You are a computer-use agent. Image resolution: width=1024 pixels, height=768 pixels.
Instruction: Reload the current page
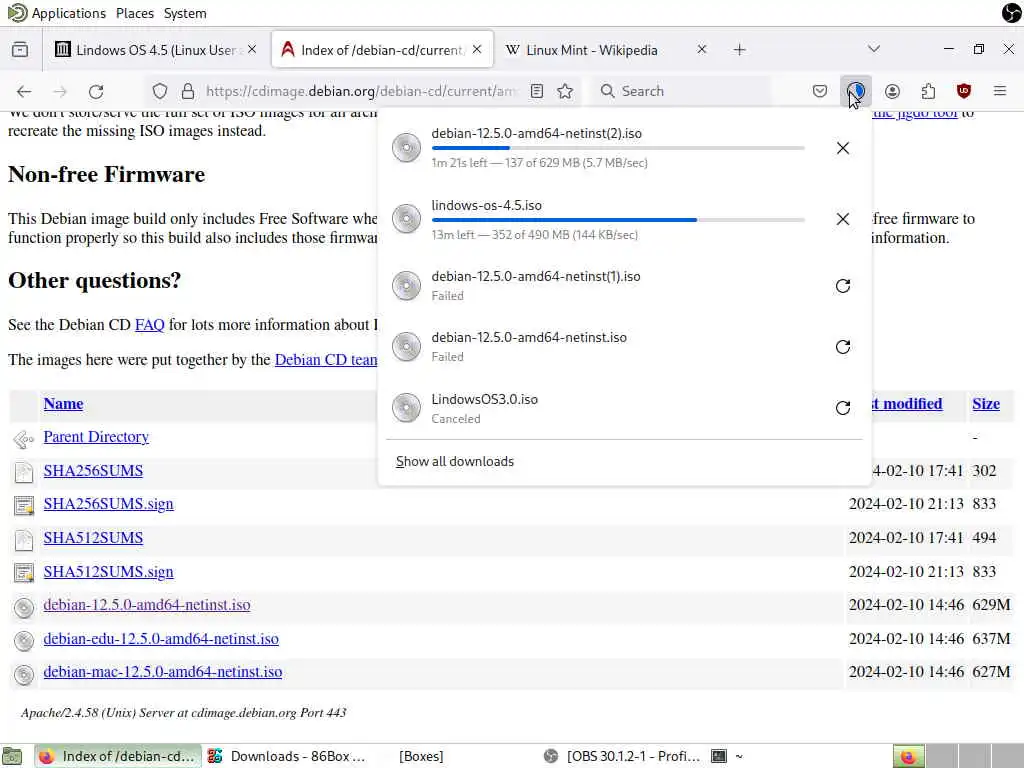tap(96, 91)
